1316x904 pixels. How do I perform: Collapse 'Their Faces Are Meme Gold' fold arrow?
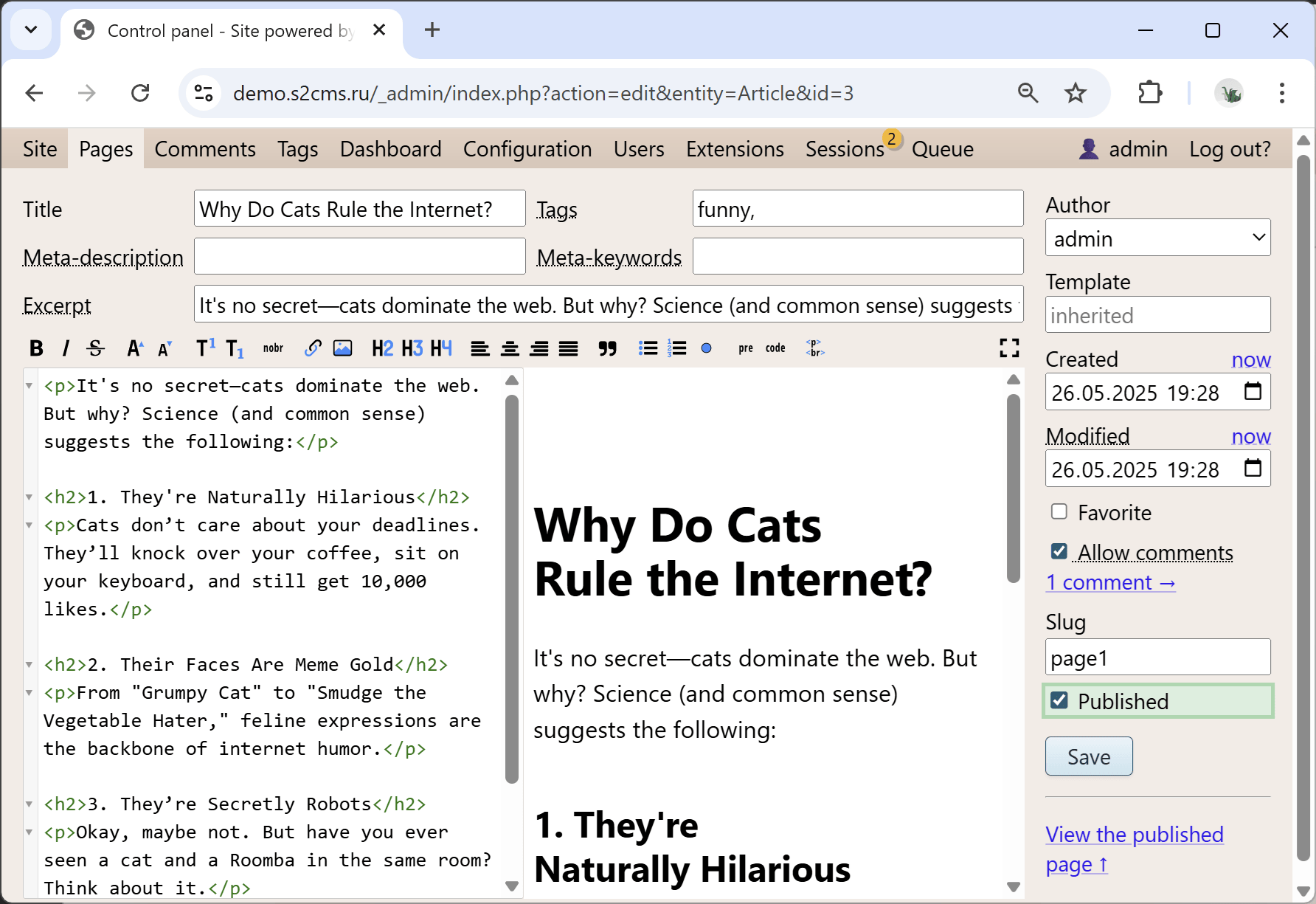[30, 665]
